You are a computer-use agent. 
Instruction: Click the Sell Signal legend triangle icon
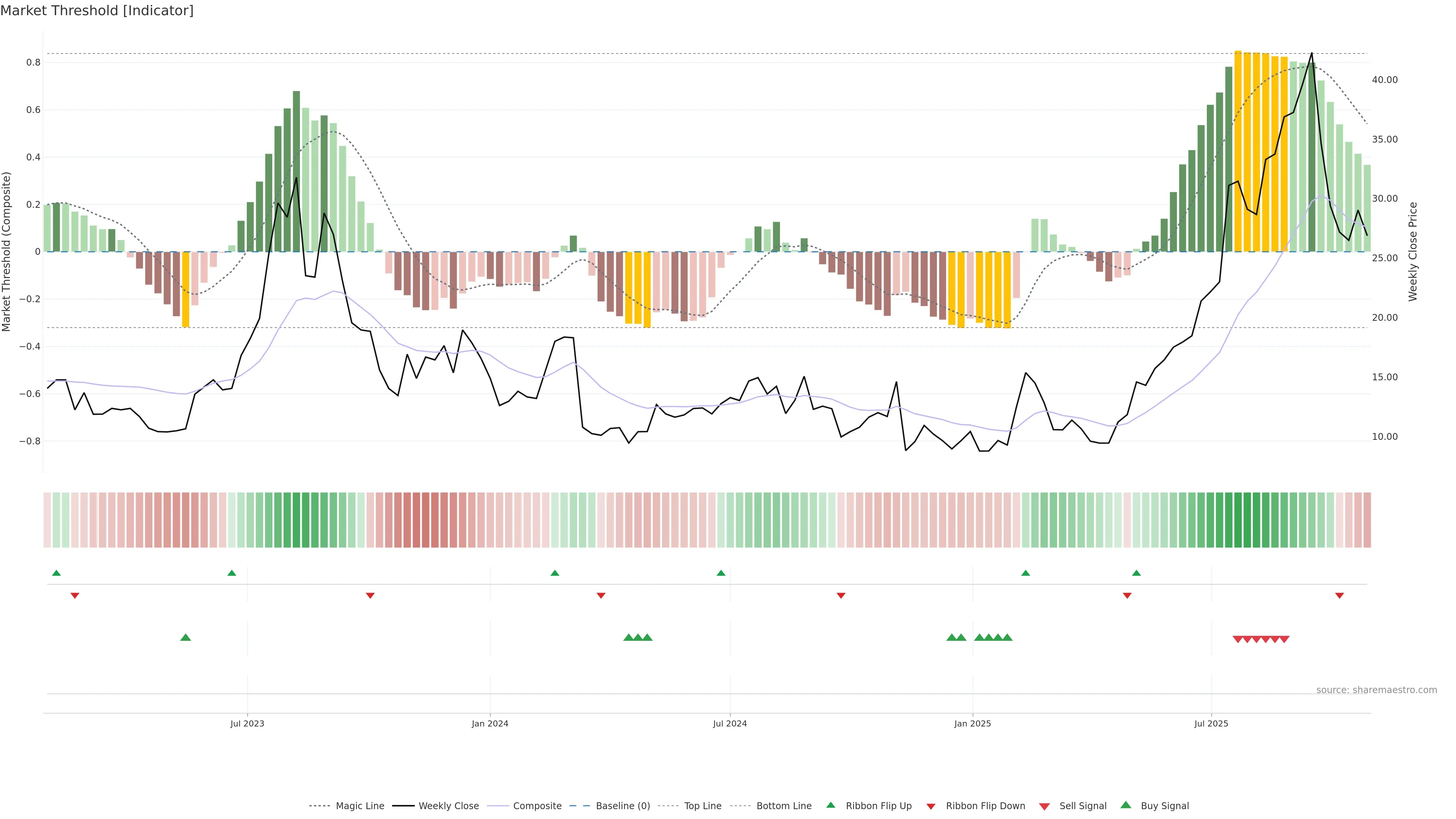point(1044,806)
